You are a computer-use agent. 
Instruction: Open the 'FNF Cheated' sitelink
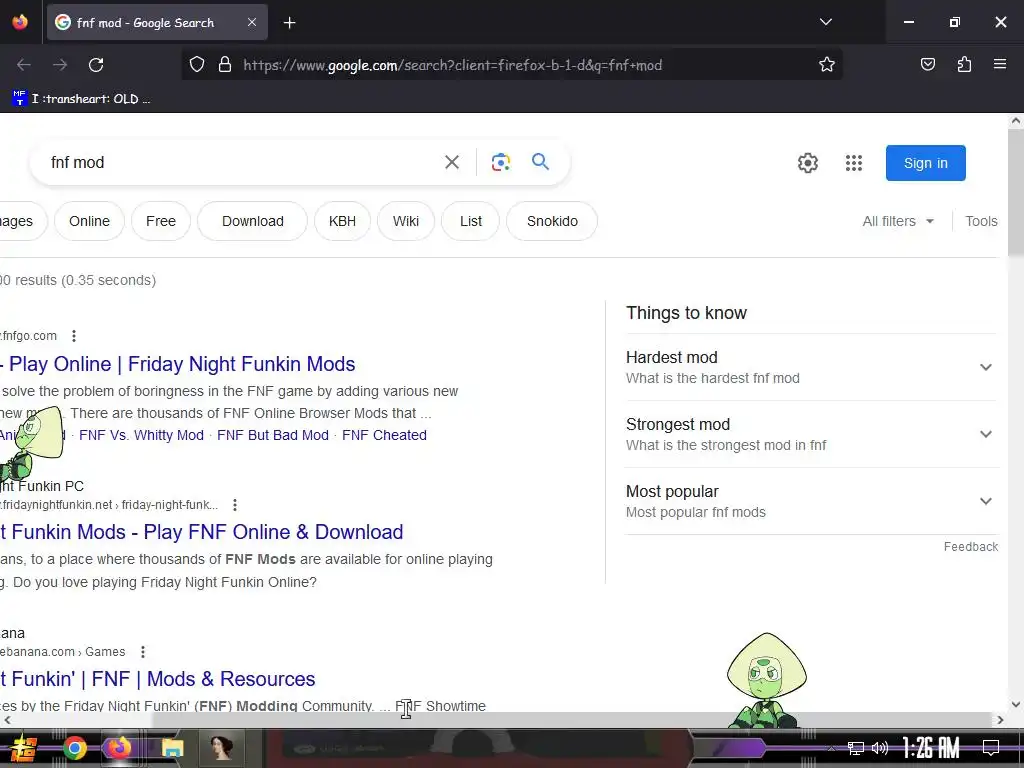point(385,435)
